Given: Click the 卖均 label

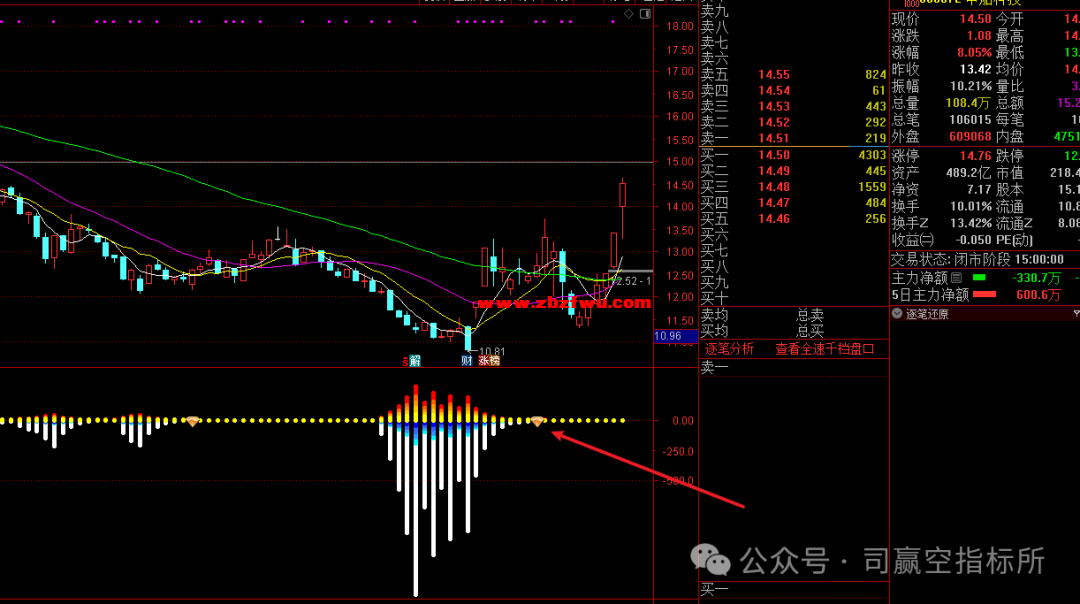Looking at the screenshot, I should (x=714, y=315).
